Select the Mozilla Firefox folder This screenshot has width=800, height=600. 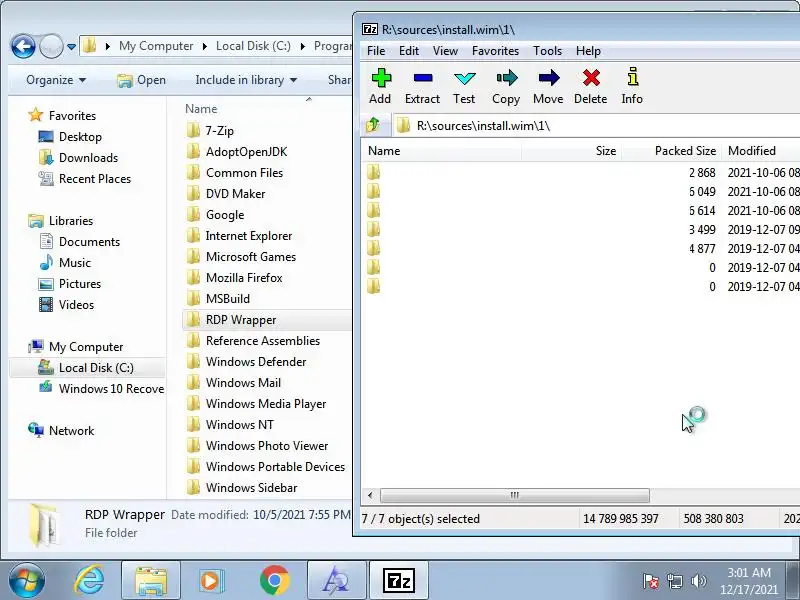tap(244, 278)
